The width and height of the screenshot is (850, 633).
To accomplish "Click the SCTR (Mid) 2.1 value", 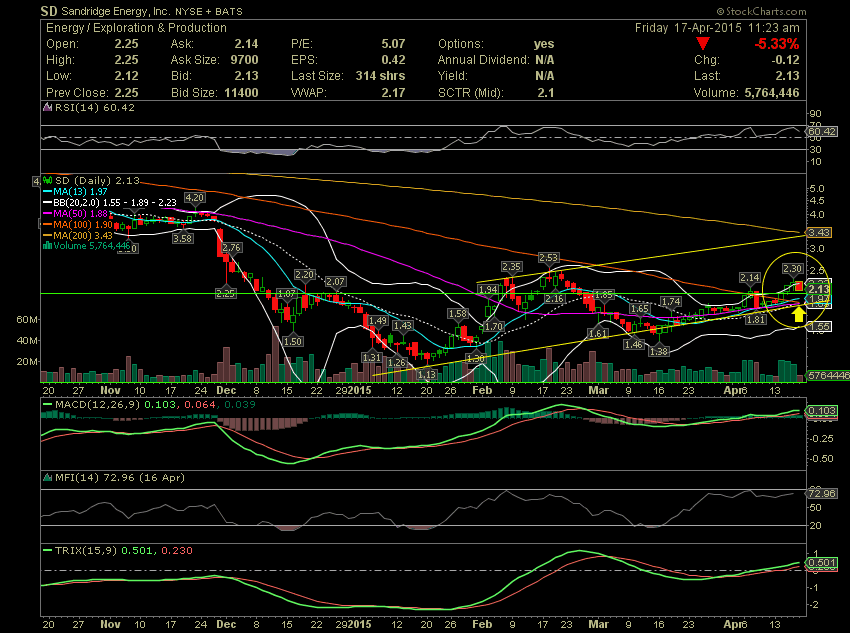I will click(x=545, y=93).
